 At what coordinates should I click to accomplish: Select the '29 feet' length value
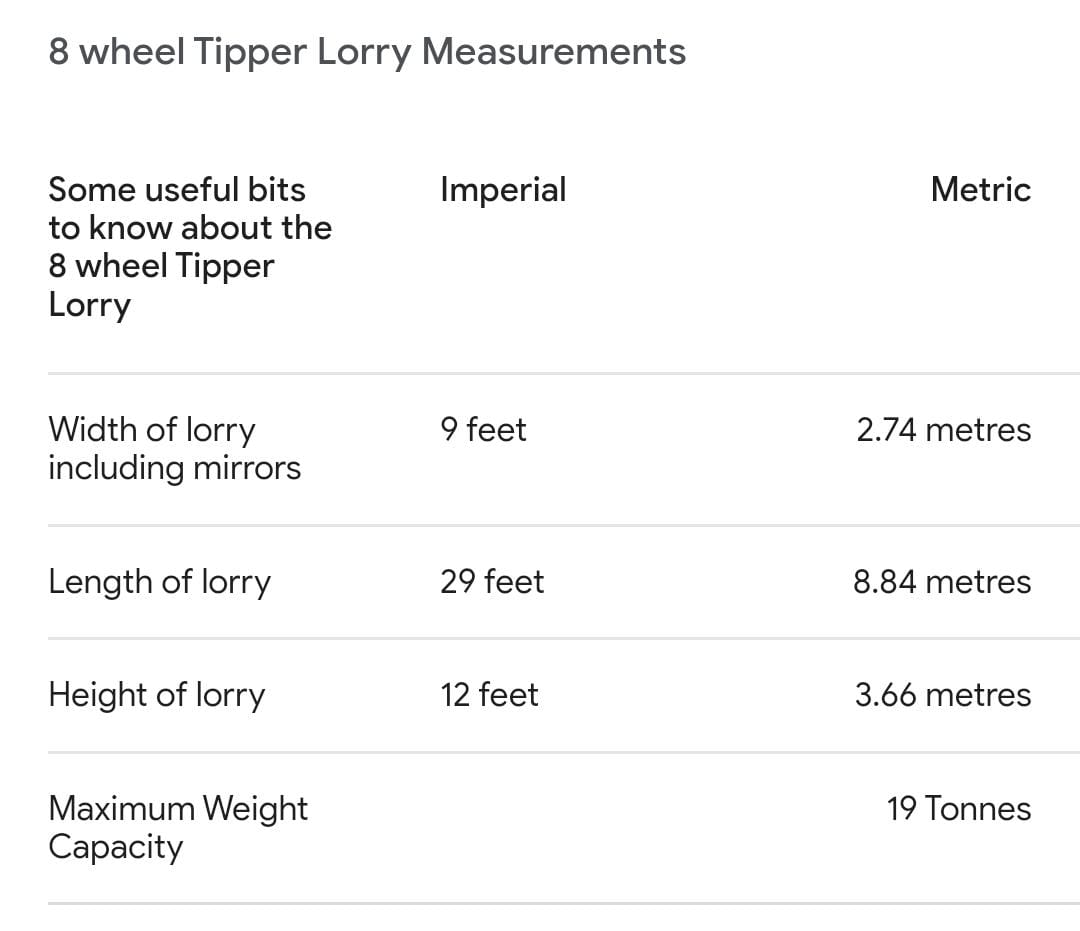click(492, 582)
